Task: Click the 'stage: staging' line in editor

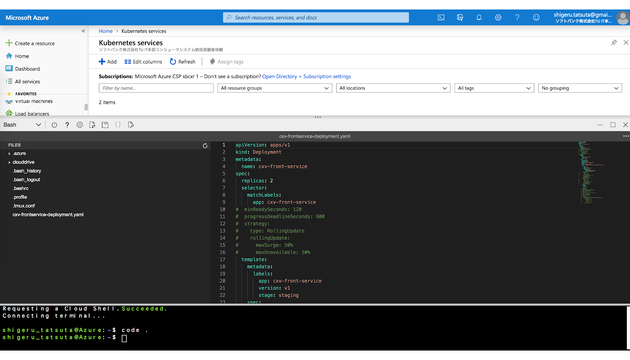Action: pos(278,295)
